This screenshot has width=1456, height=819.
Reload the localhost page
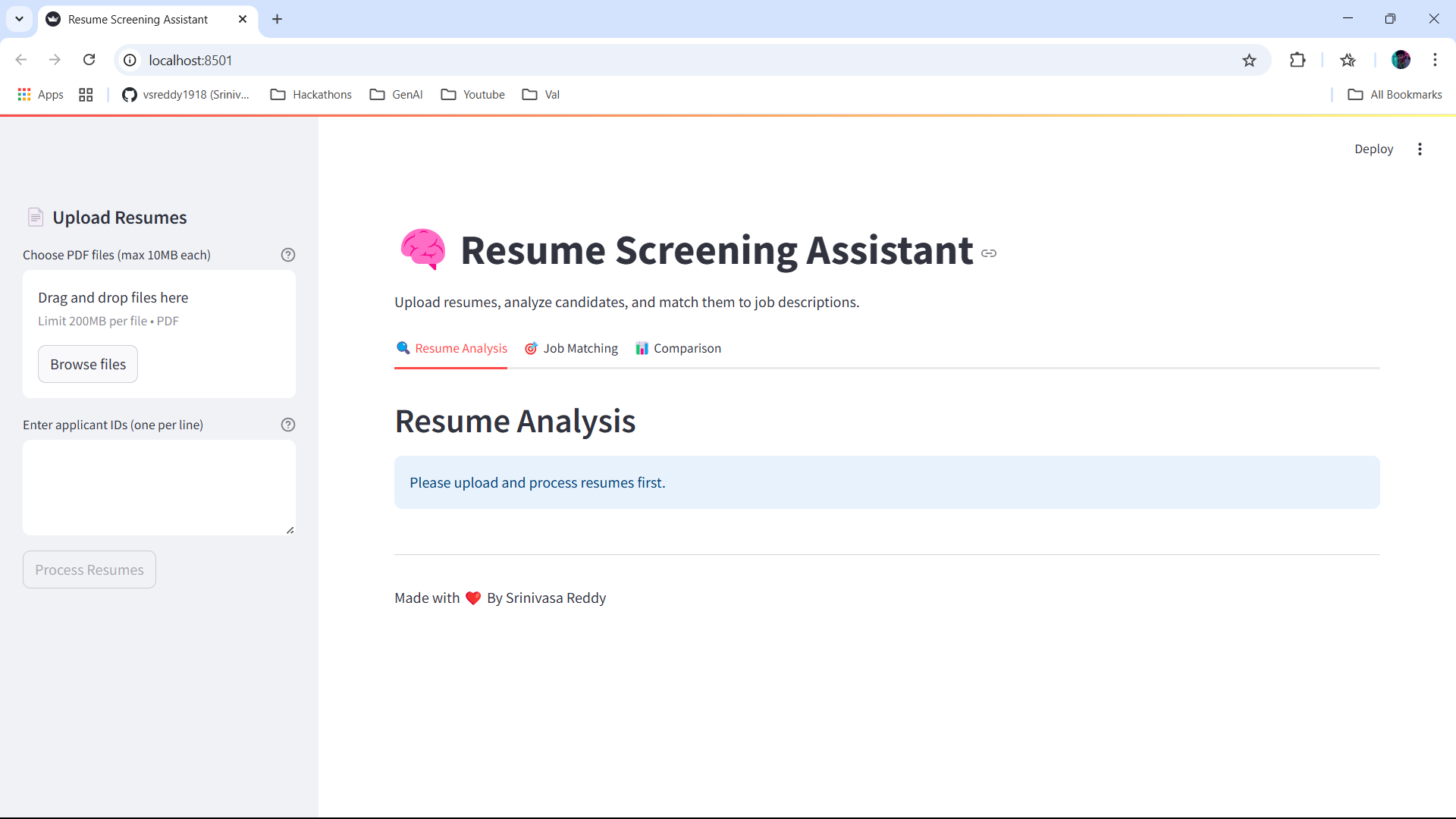(89, 60)
